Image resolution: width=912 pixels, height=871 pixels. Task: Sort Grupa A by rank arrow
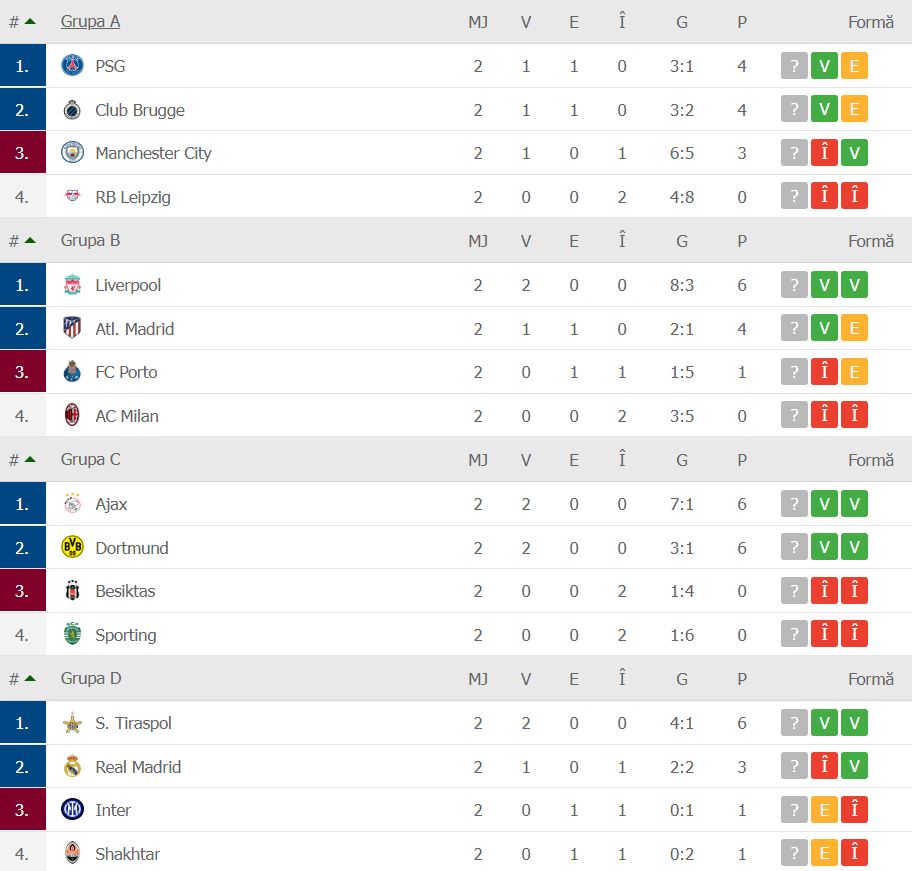tap(30, 21)
